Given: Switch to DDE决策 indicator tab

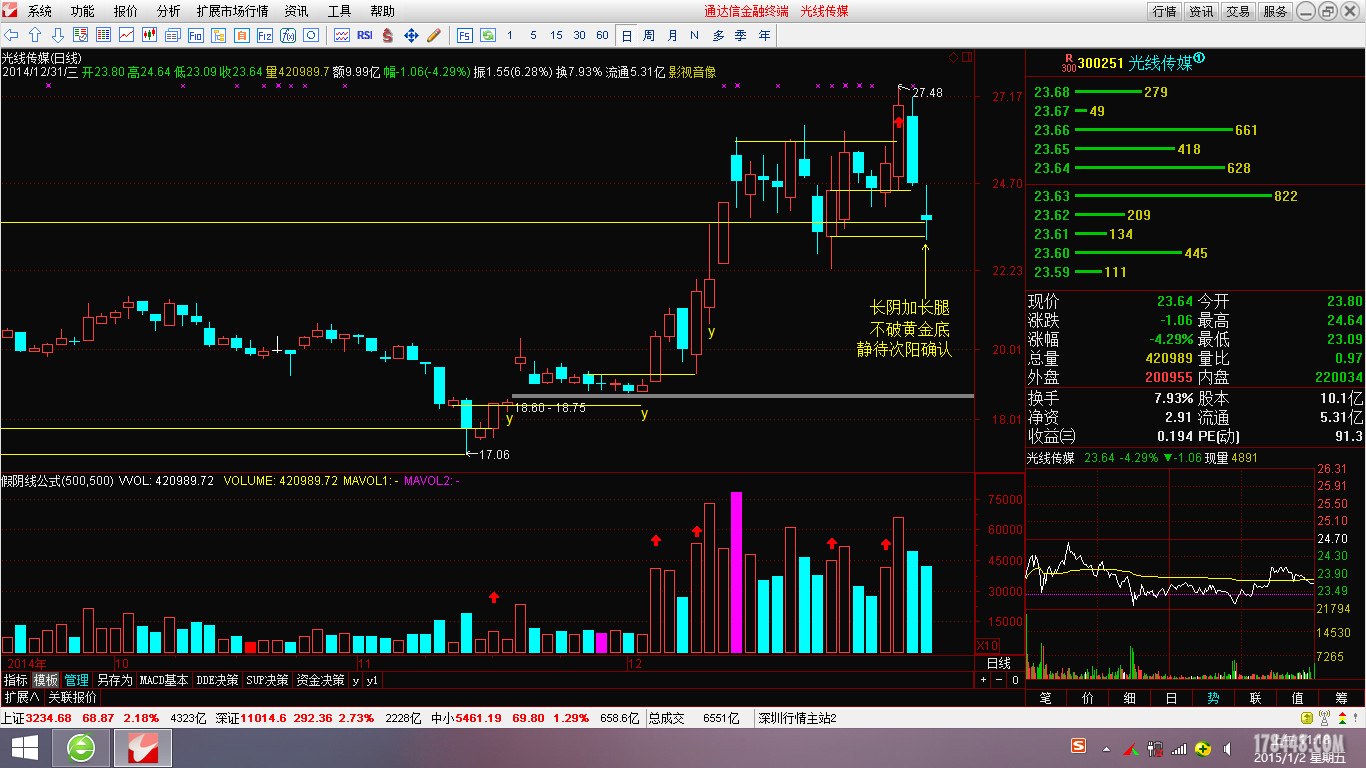Looking at the screenshot, I should tap(217, 680).
